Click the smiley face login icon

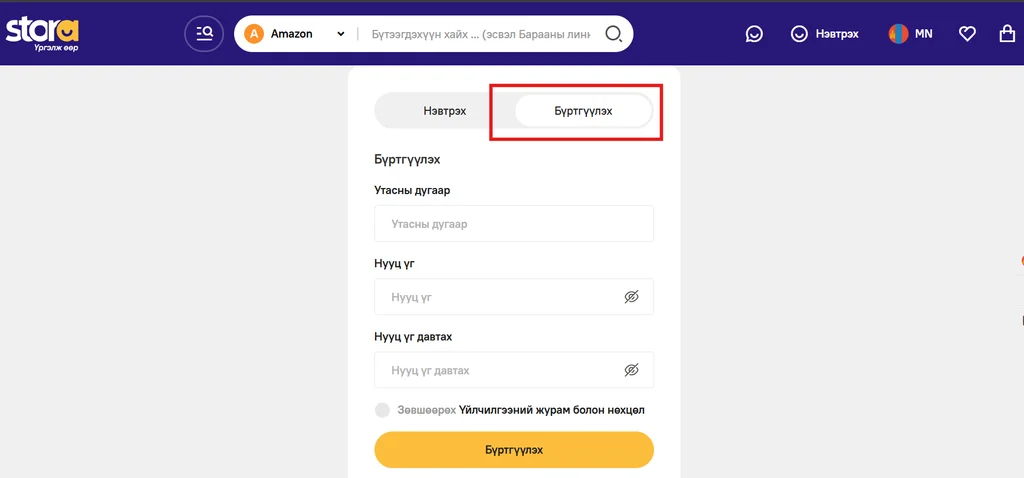tap(799, 34)
